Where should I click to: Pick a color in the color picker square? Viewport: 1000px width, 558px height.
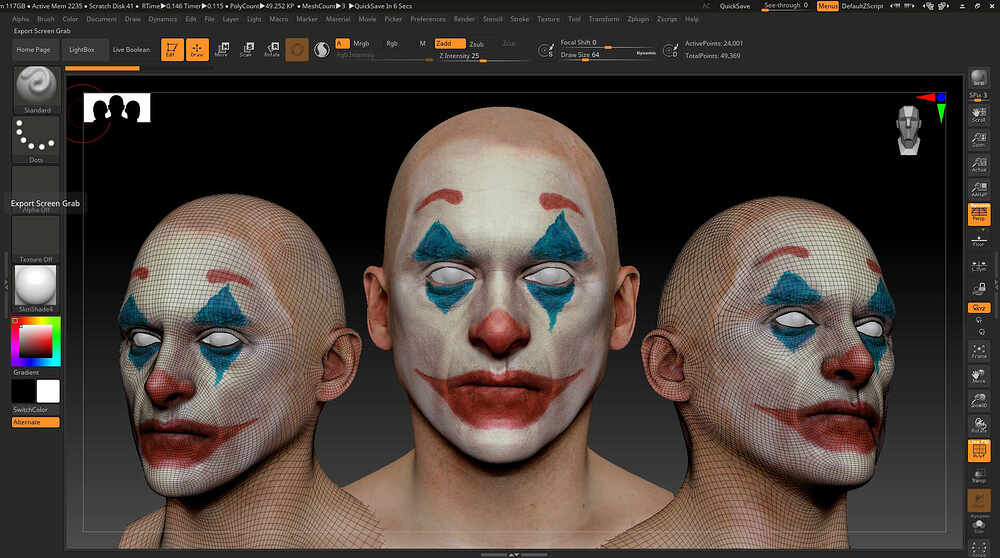[x=36, y=341]
